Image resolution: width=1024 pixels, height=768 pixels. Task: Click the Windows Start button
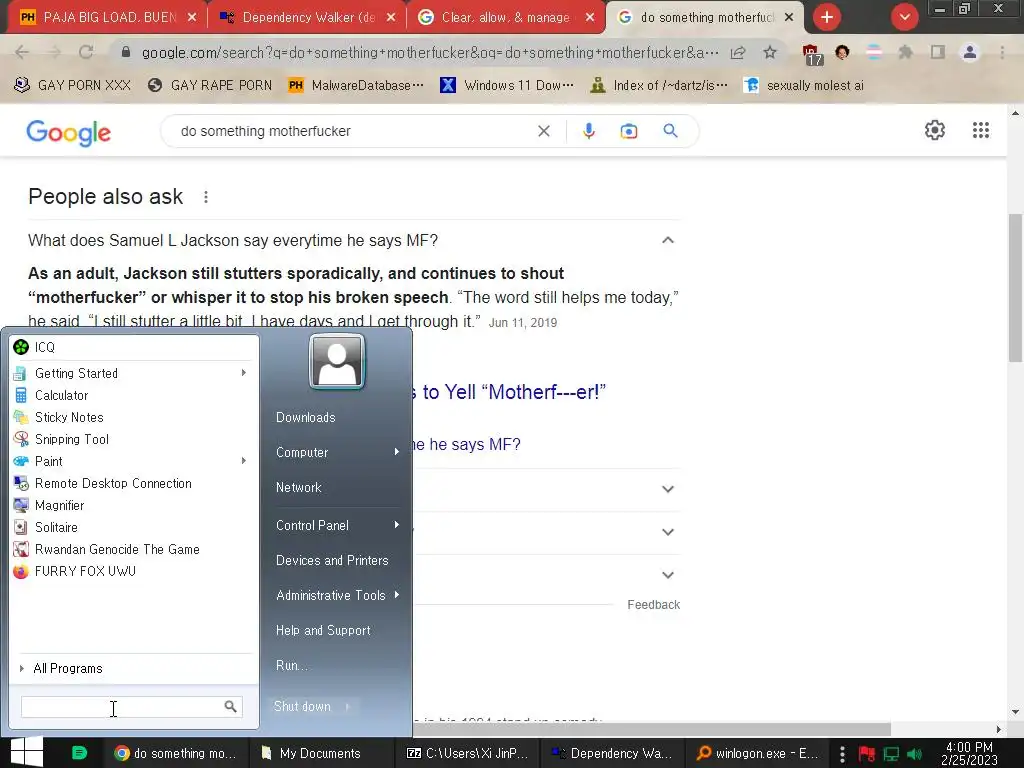pyautogui.click(x=27, y=752)
